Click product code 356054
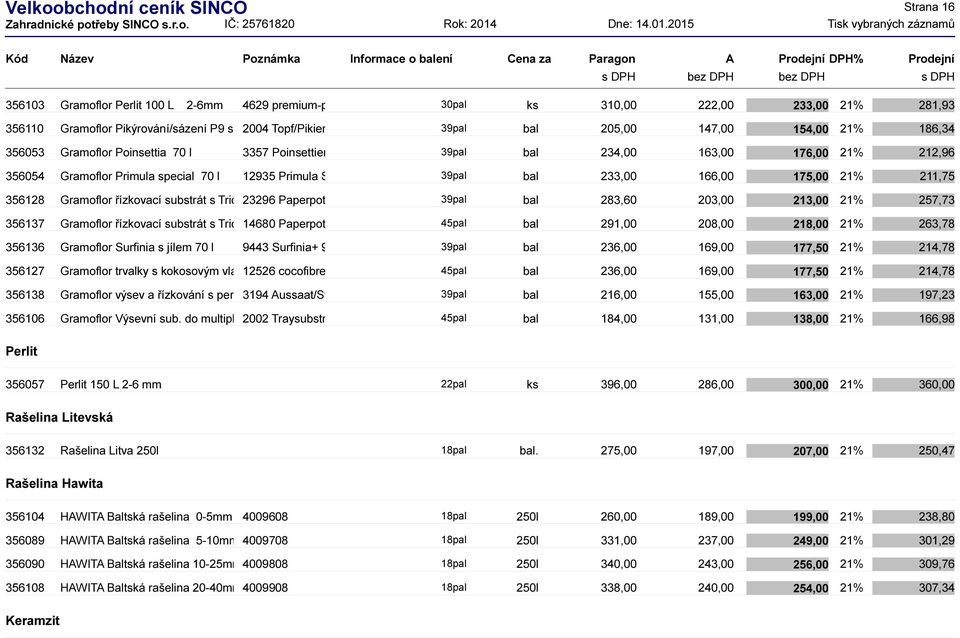Viewport: 960px width, 638px height. point(25,176)
